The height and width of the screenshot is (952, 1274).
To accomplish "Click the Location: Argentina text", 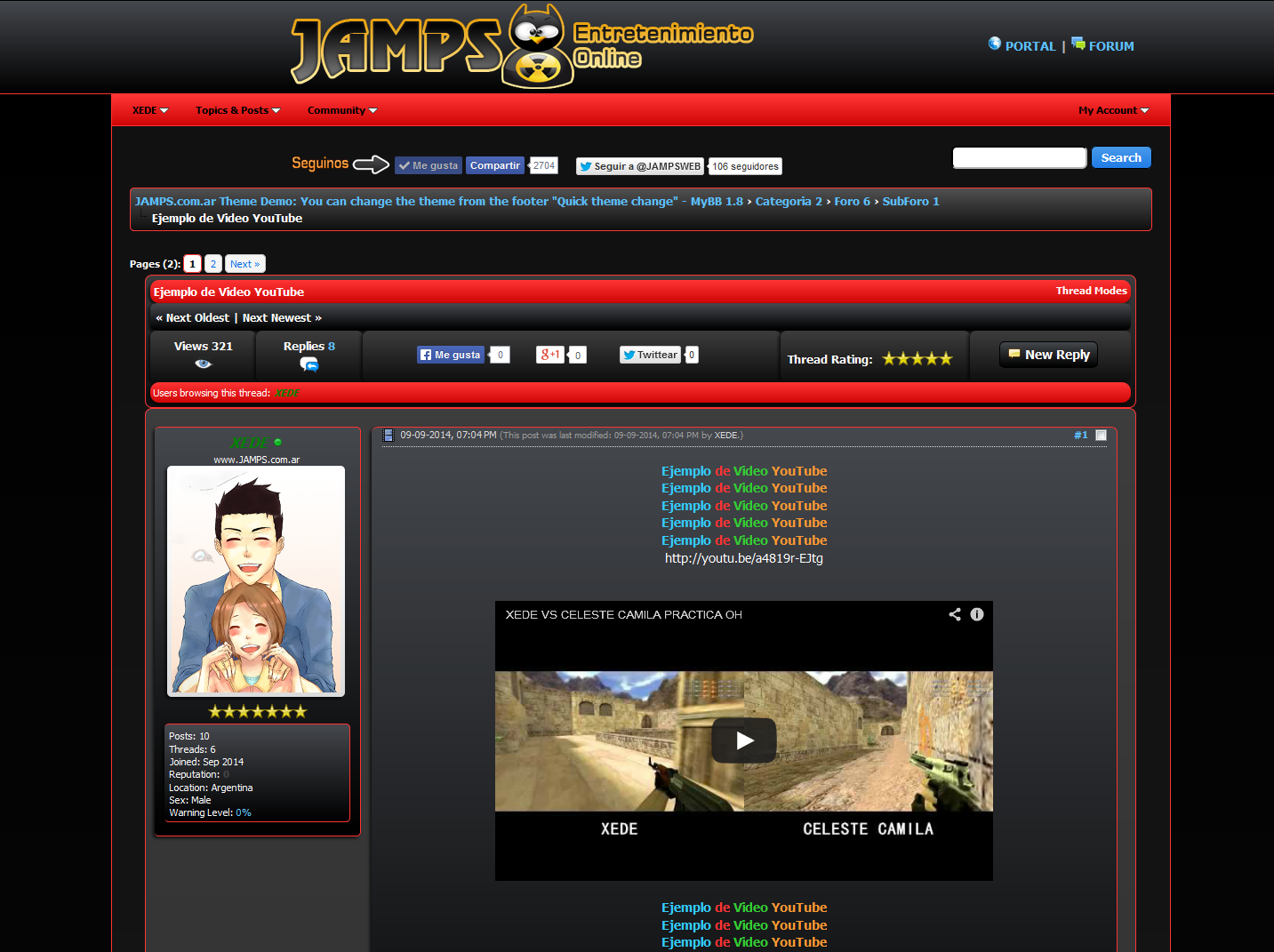I will [x=211, y=788].
